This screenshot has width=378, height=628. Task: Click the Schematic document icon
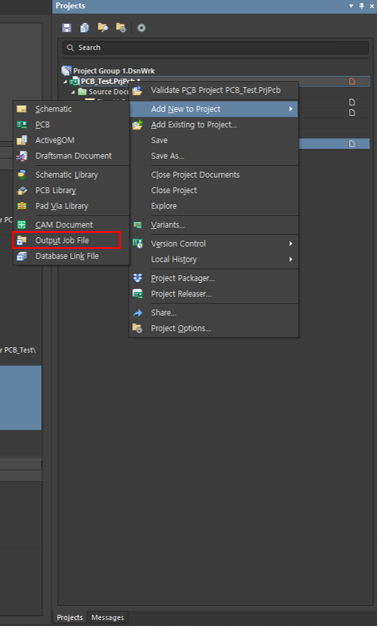click(22, 109)
